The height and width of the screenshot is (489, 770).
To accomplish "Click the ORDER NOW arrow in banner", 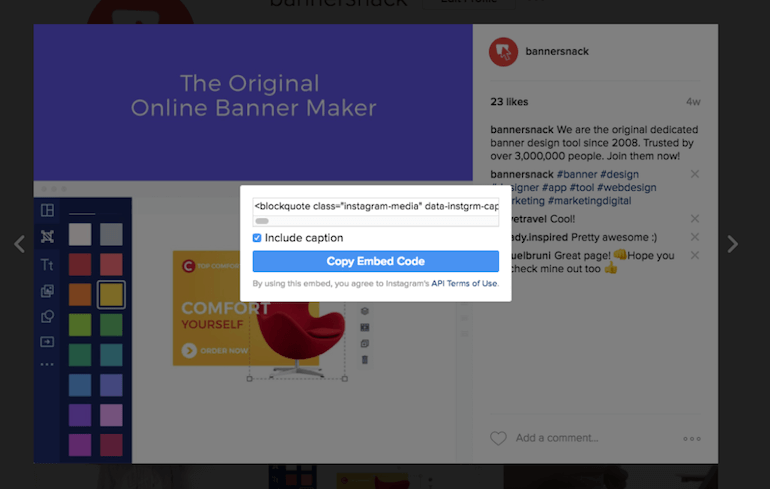I will tap(189, 351).
